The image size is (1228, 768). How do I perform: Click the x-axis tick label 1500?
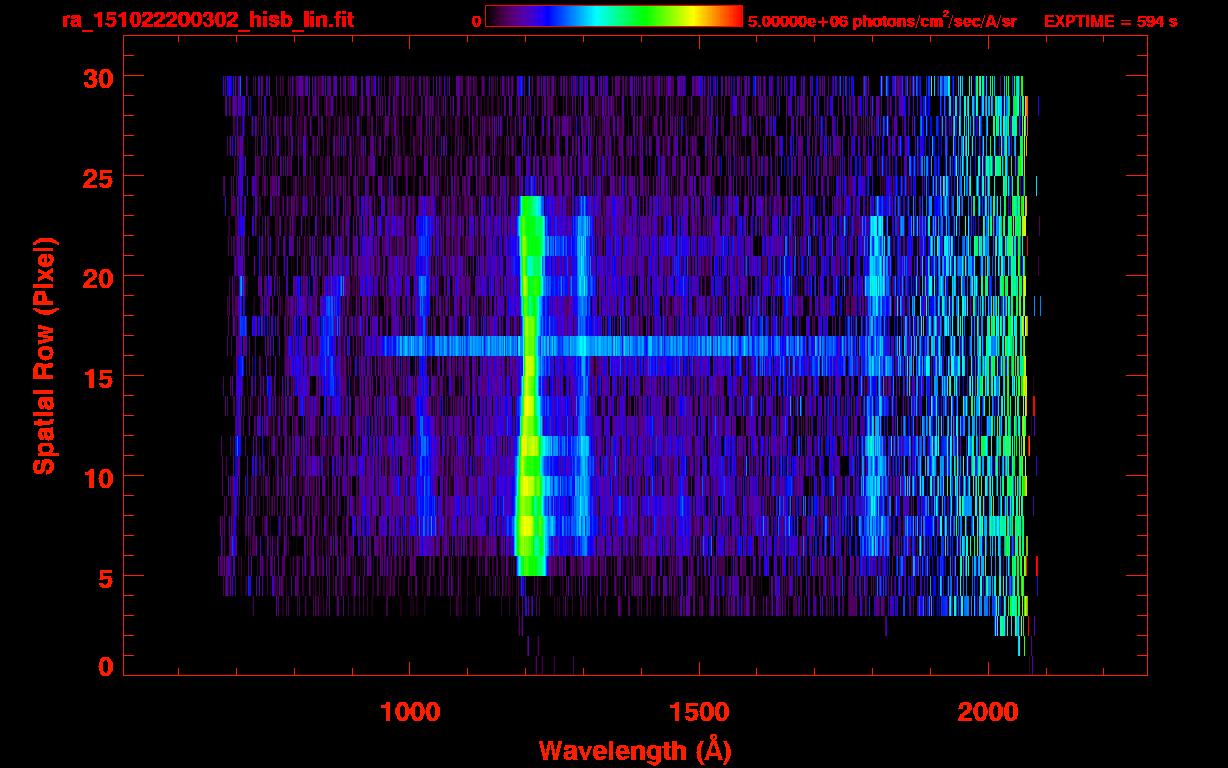click(x=699, y=712)
